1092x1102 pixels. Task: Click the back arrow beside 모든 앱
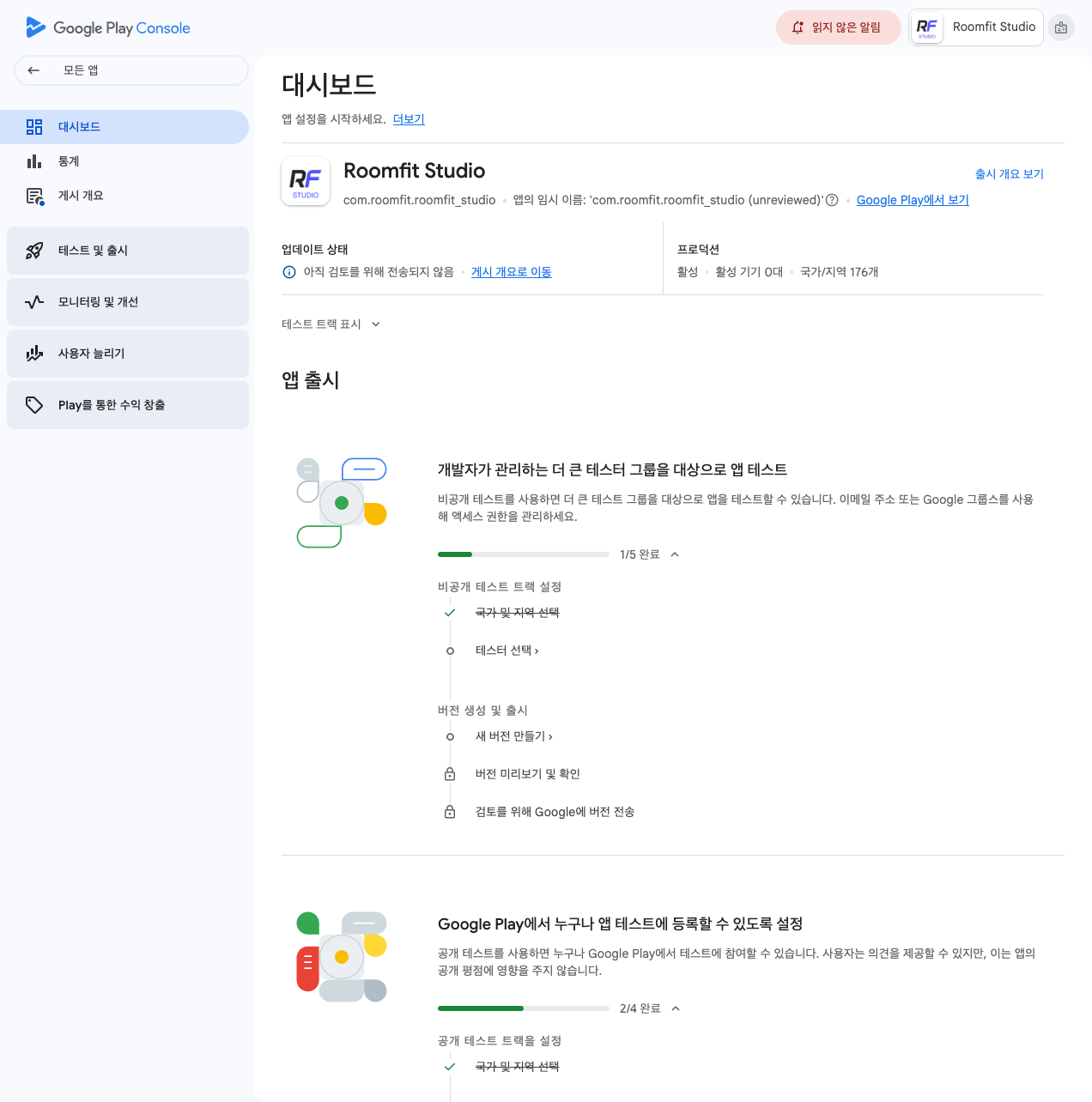pos(33,70)
